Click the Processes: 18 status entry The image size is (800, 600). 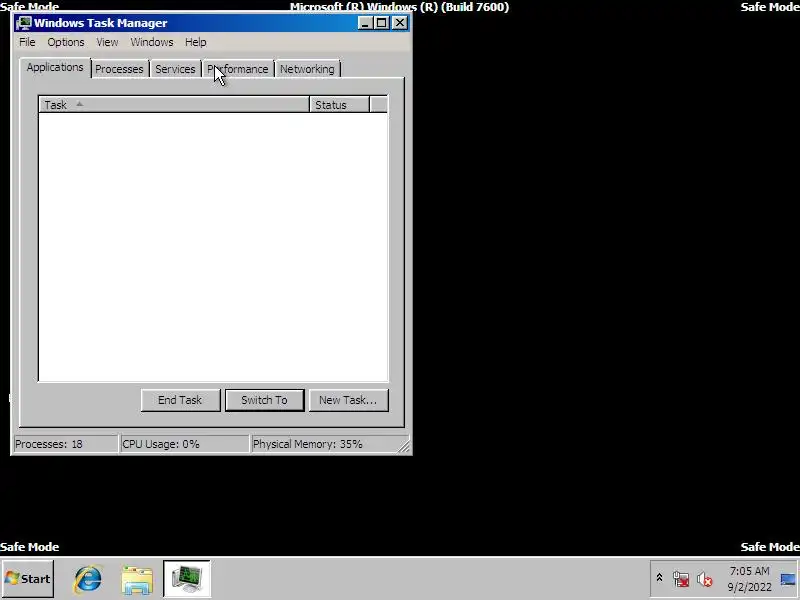click(x=66, y=444)
